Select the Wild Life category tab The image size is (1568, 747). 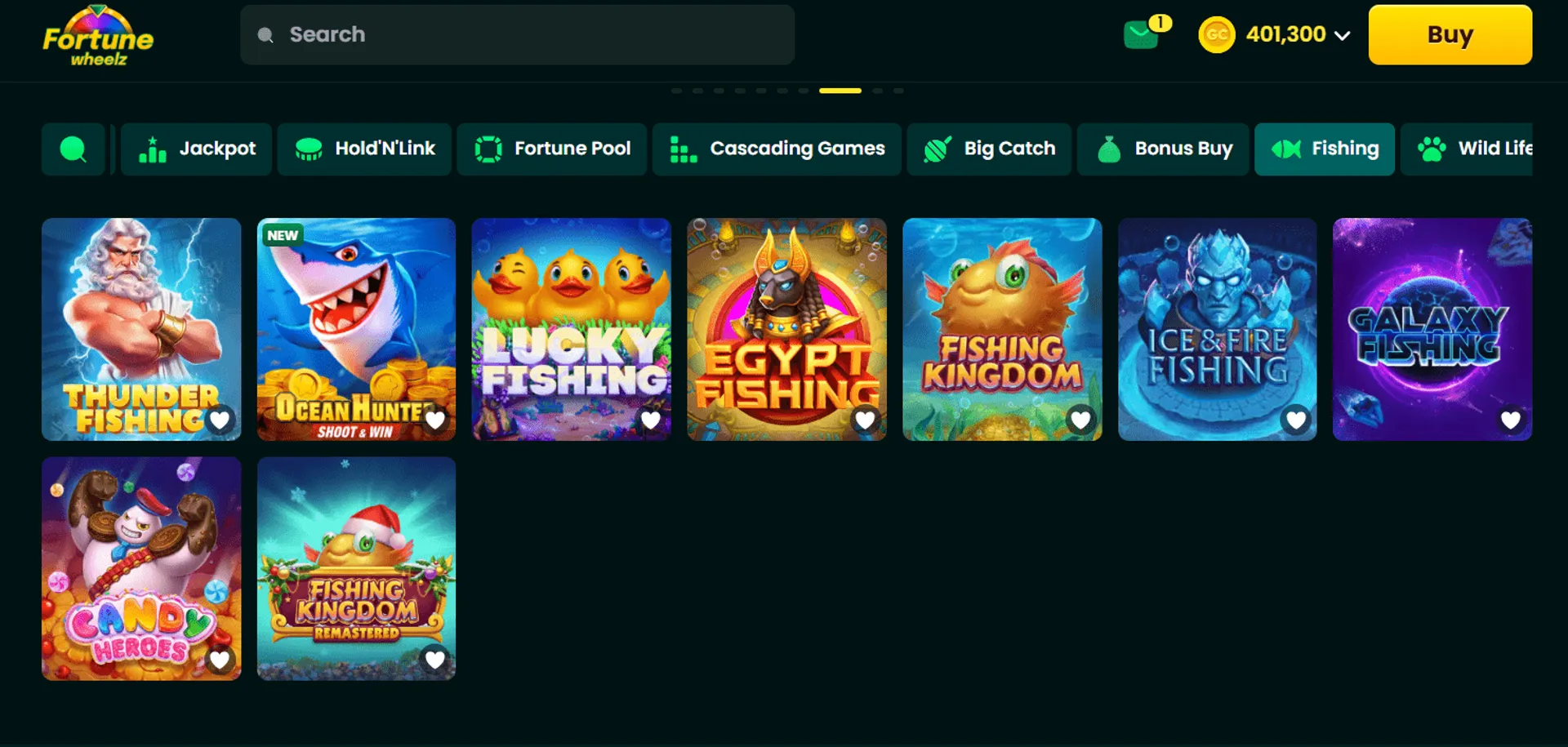click(1467, 149)
